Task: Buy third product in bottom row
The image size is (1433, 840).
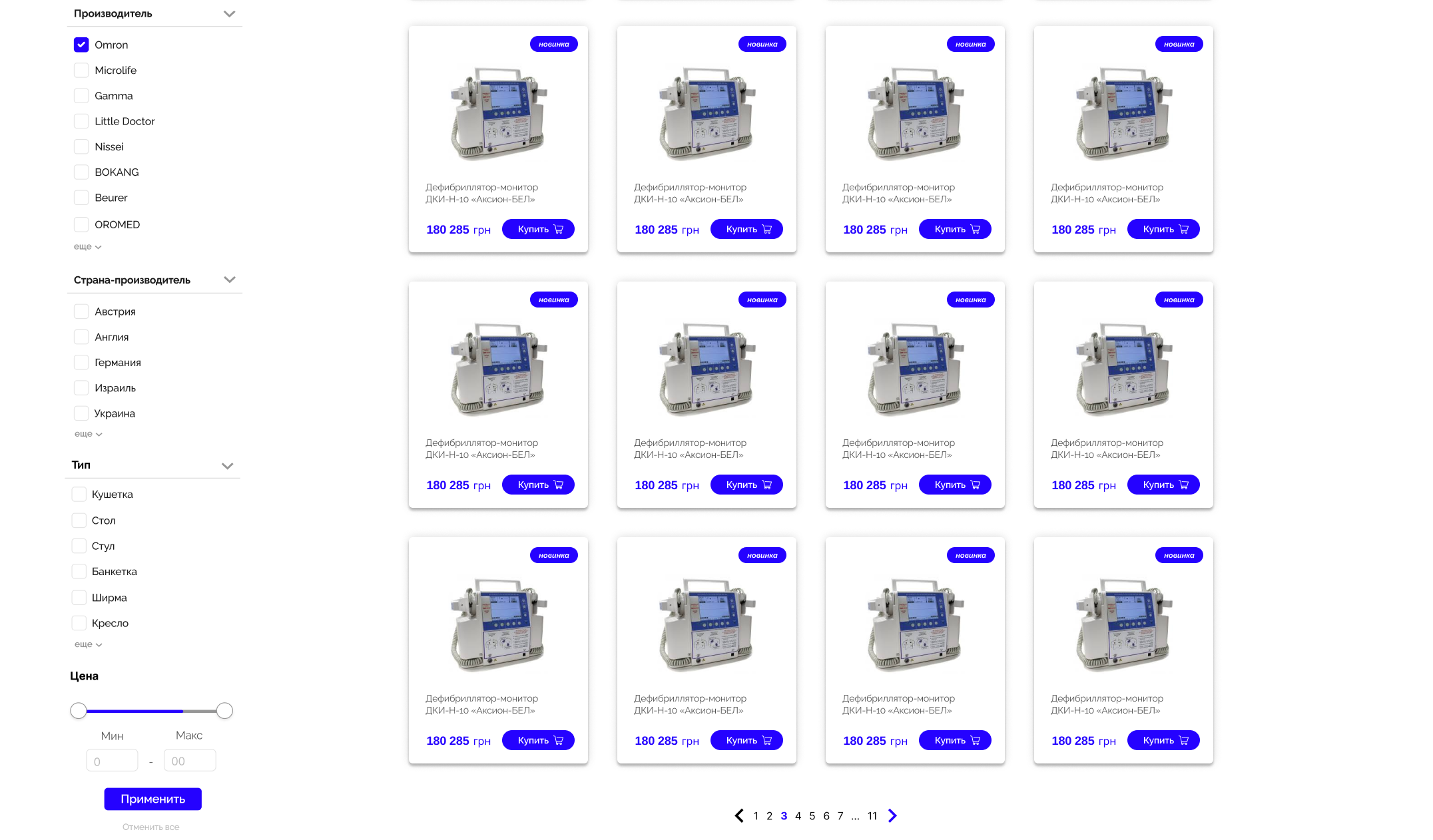Action: pos(955,740)
